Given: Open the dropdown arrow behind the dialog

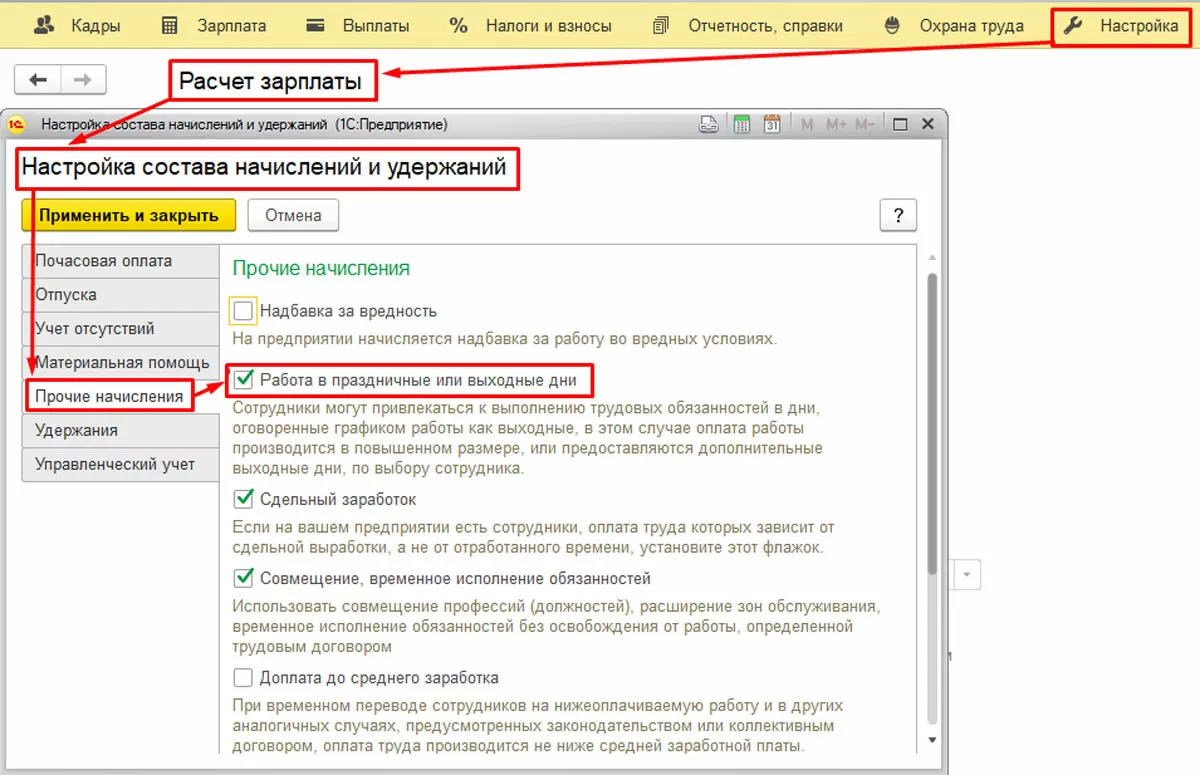Looking at the screenshot, I should [x=968, y=575].
